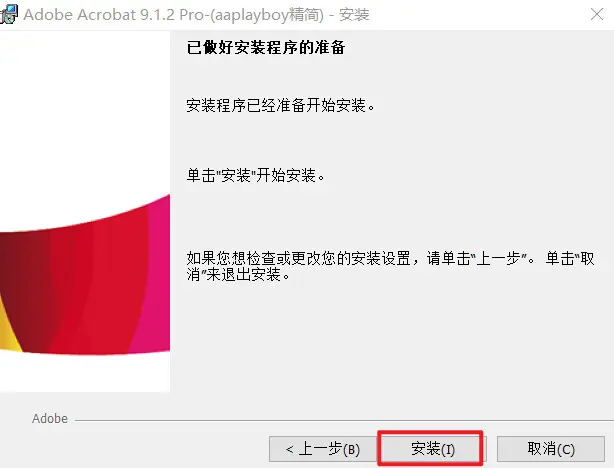The width and height of the screenshot is (614, 468).
Task: Click the horizontal separator line beside Adobe
Action: tap(344, 421)
